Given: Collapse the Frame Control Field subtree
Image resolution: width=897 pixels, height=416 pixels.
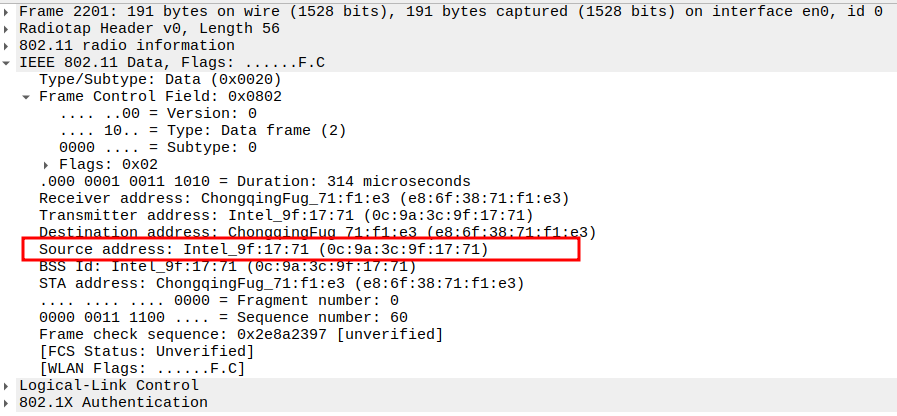Looking at the screenshot, I should tap(26, 97).
